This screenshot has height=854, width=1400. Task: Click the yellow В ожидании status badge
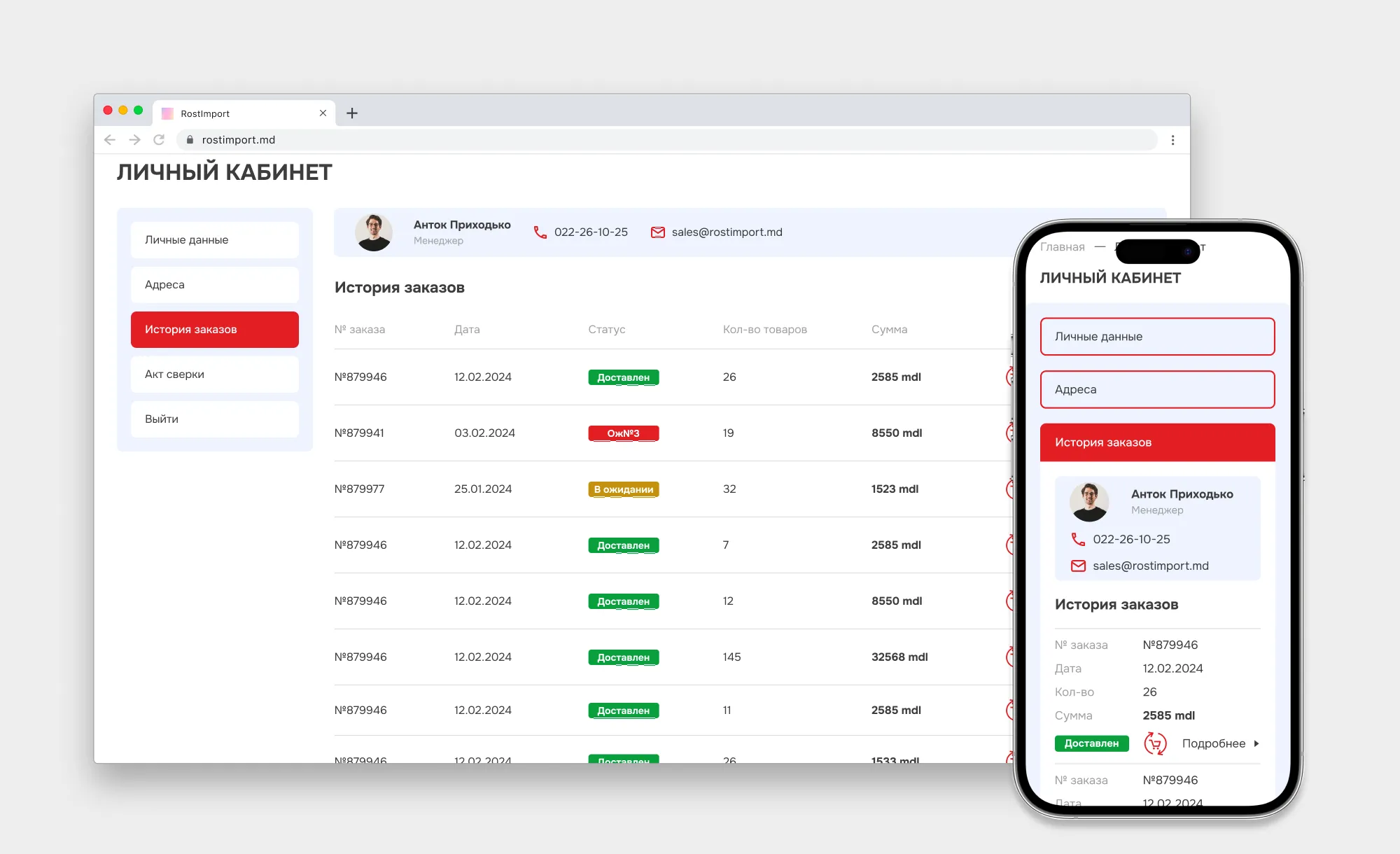(623, 489)
